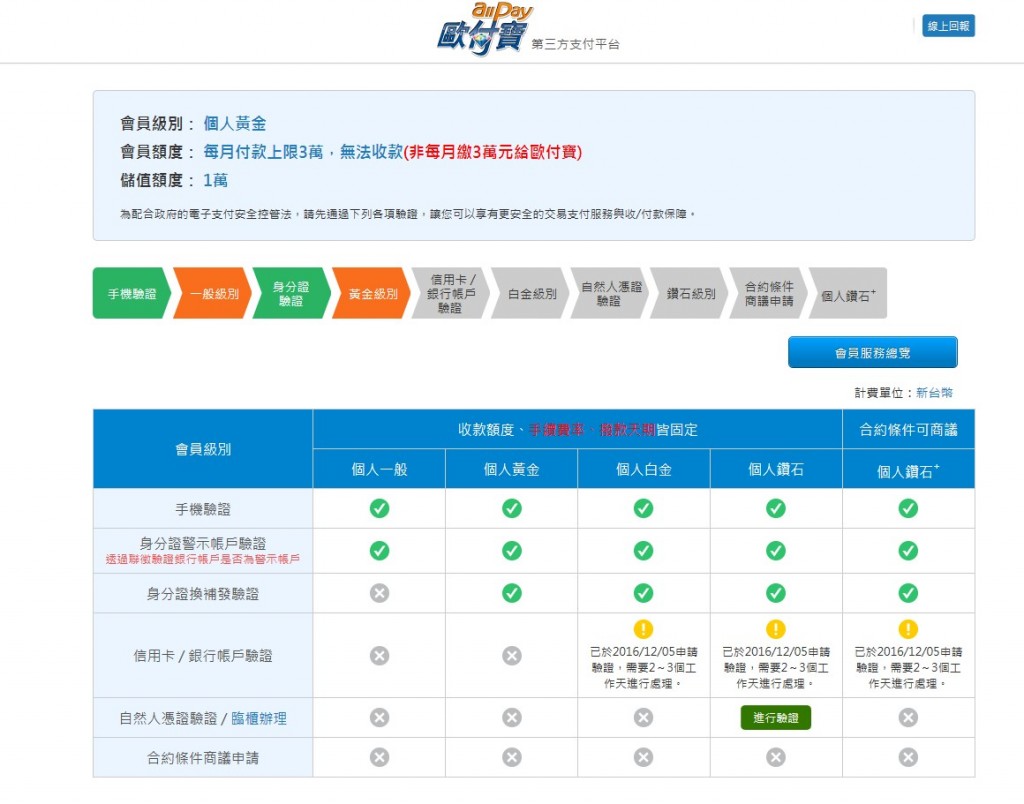Select the 個人鑽石+ step arrow
Screen dimensions: 1024x804
coord(848,293)
